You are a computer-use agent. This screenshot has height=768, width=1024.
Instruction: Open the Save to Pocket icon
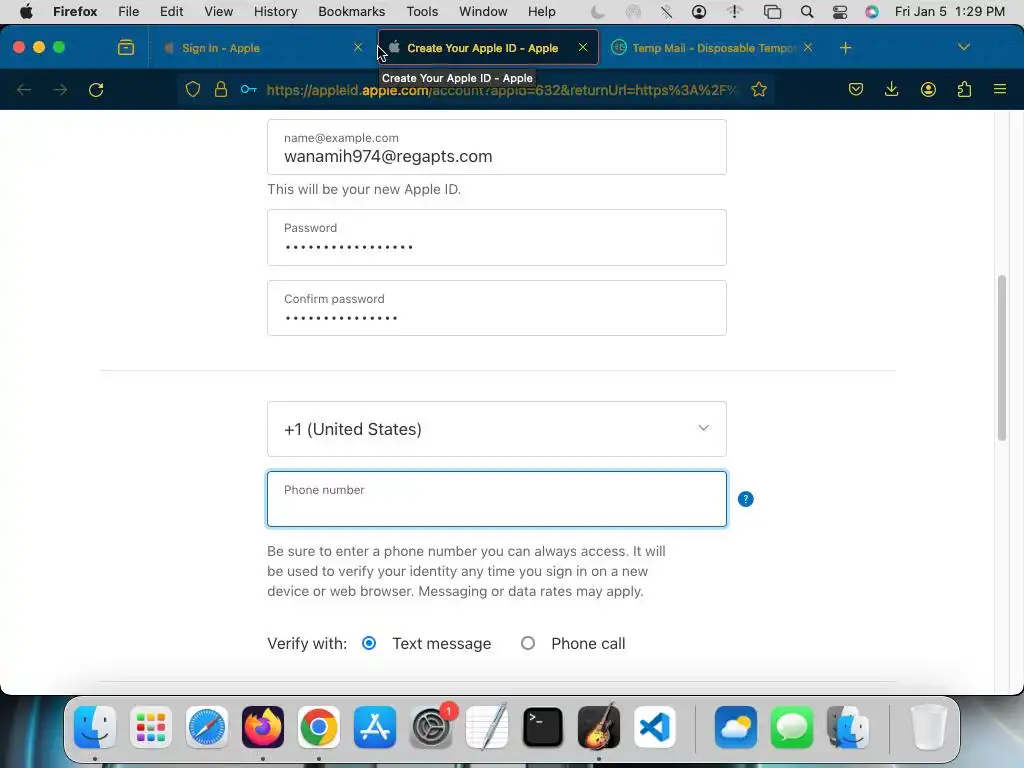click(856, 89)
